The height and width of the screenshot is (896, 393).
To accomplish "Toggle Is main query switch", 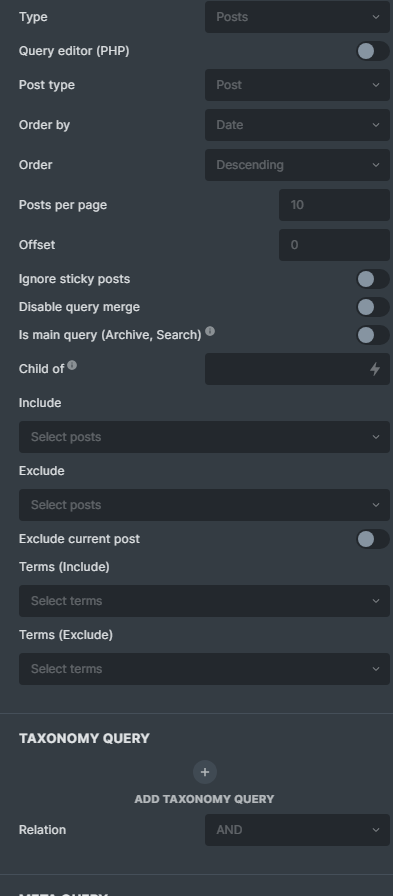I will [373, 335].
